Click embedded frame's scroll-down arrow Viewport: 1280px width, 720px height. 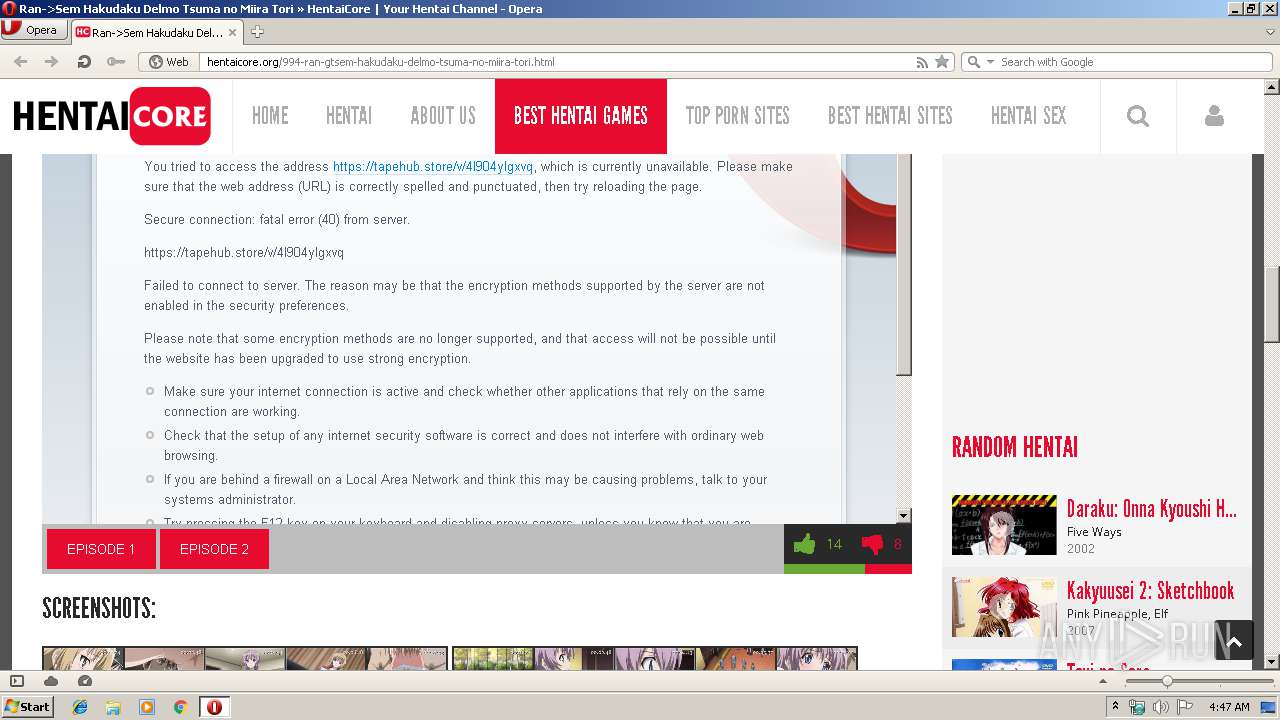click(904, 516)
